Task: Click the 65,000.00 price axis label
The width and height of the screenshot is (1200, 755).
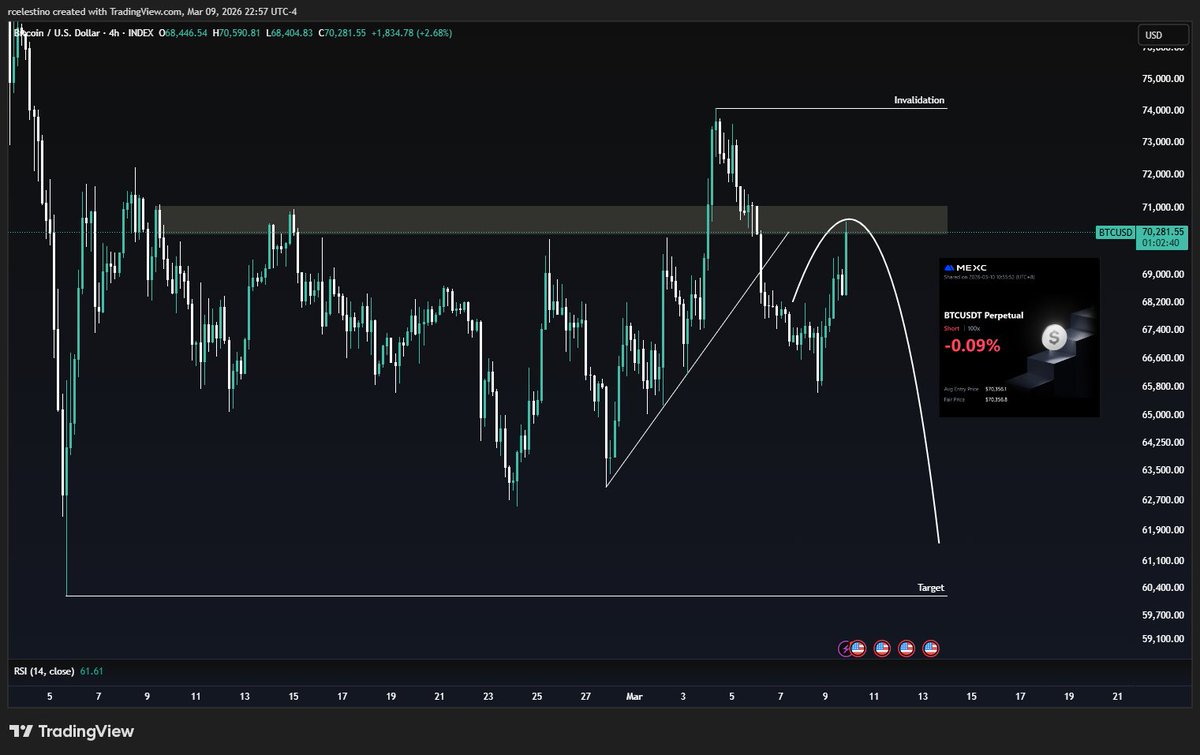Action: coord(1164,415)
